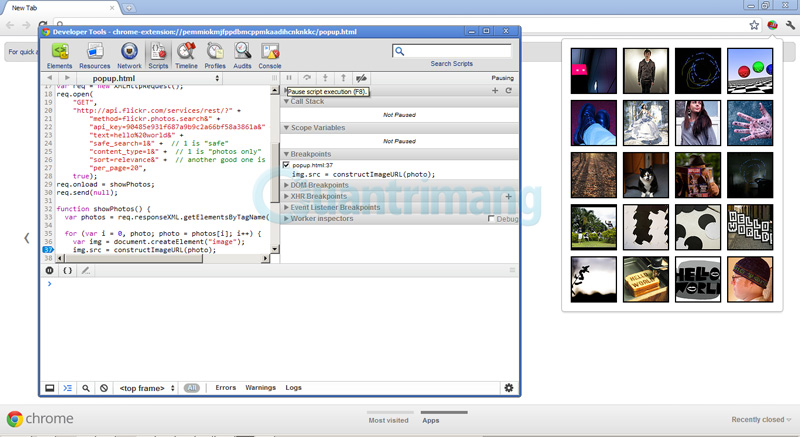The height and width of the screenshot is (437, 800).
Task: Open the Audits panel
Action: pos(242,56)
